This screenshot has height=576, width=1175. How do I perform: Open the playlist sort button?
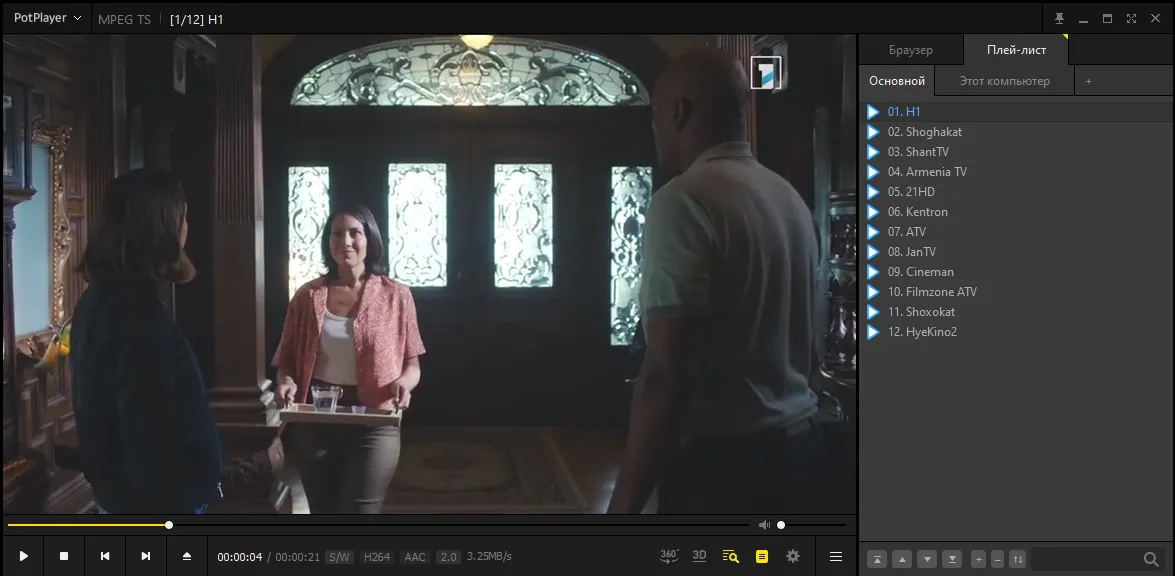[1018, 559]
